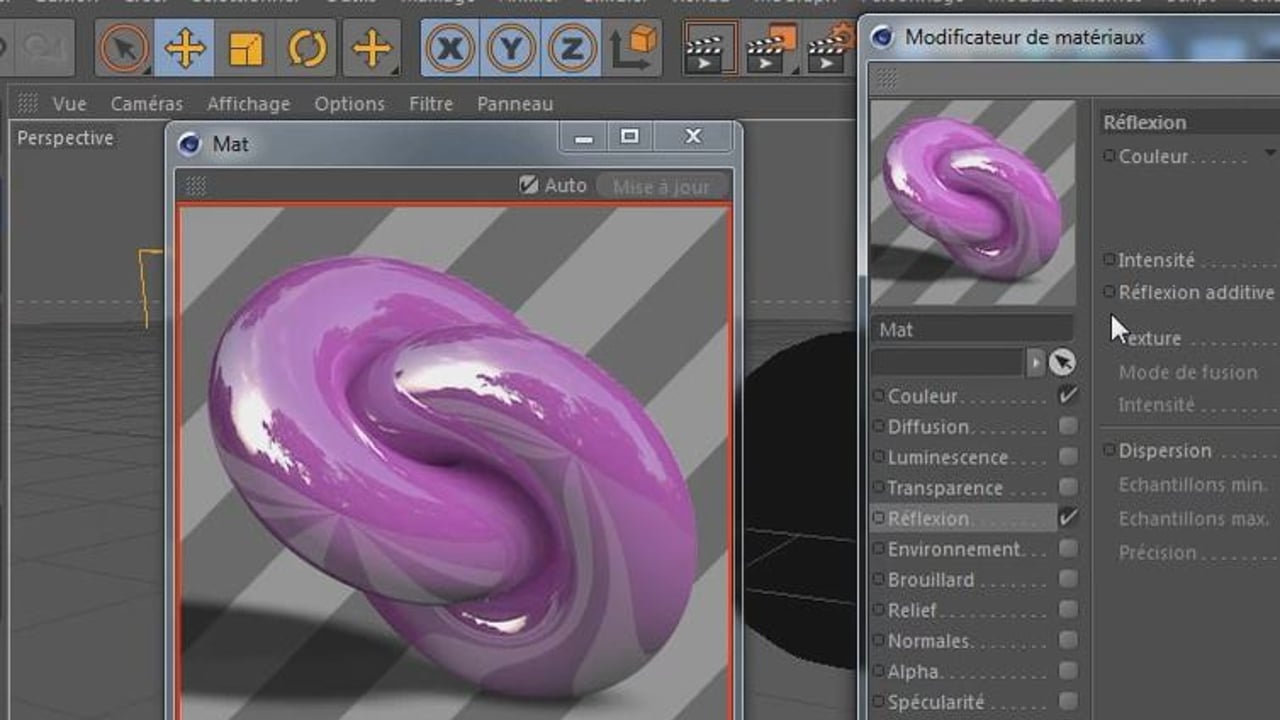Image resolution: width=1280 pixels, height=720 pixels.
Task: Click the Mise à jour button
Action: (661, 186)
